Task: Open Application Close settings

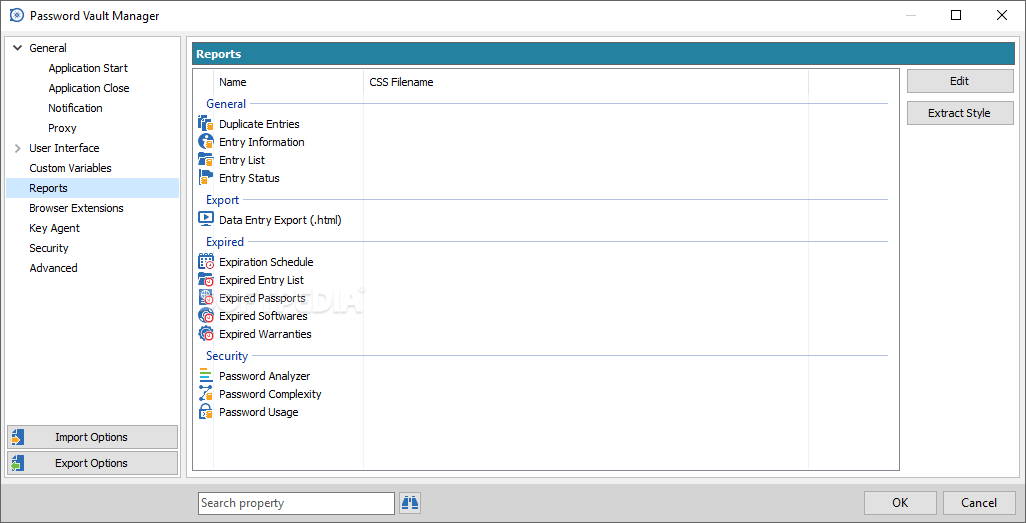Action: click(x=89, y=88)
